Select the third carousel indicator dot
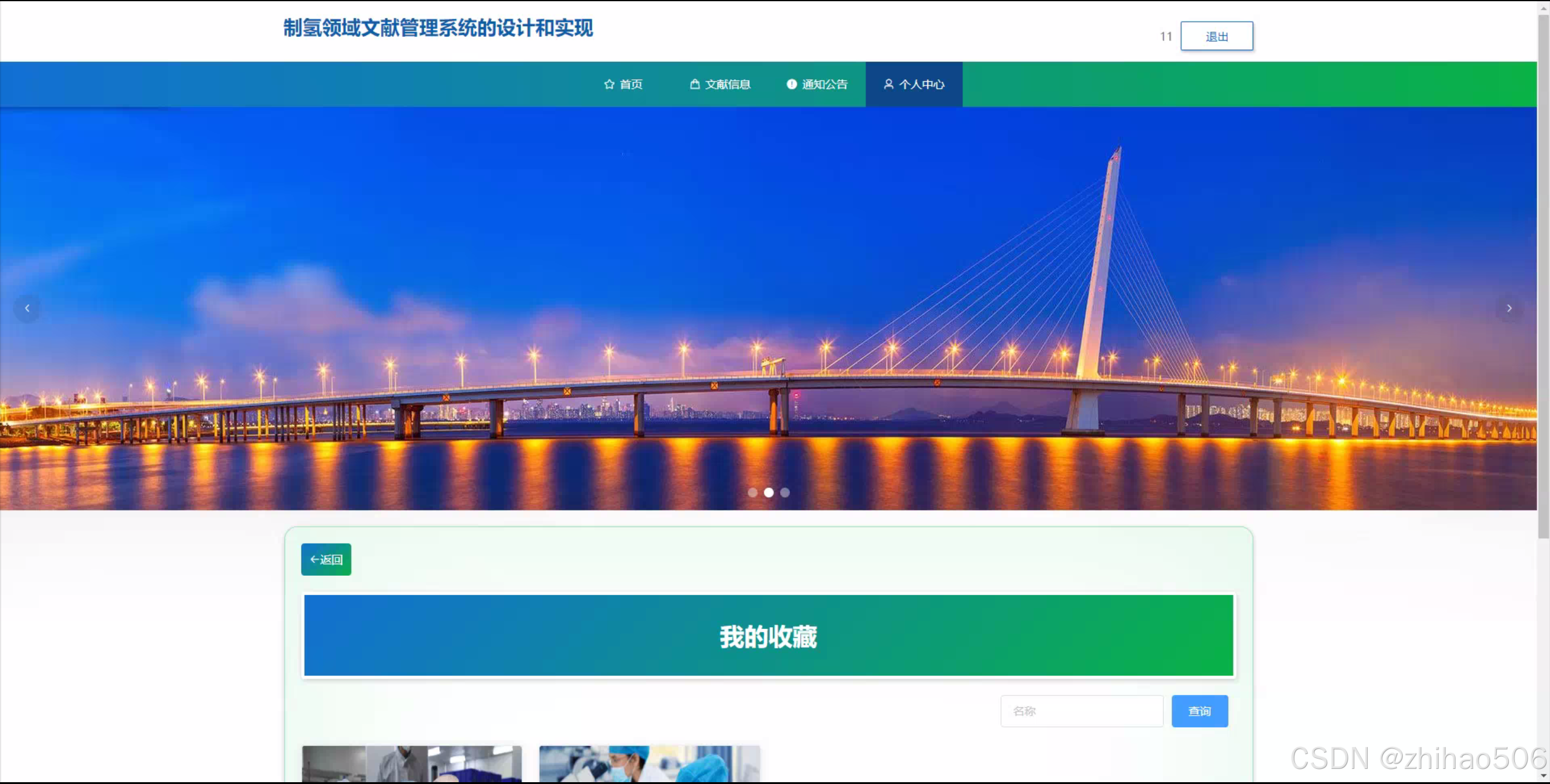The image size is (1550, 784). point(785,492)
